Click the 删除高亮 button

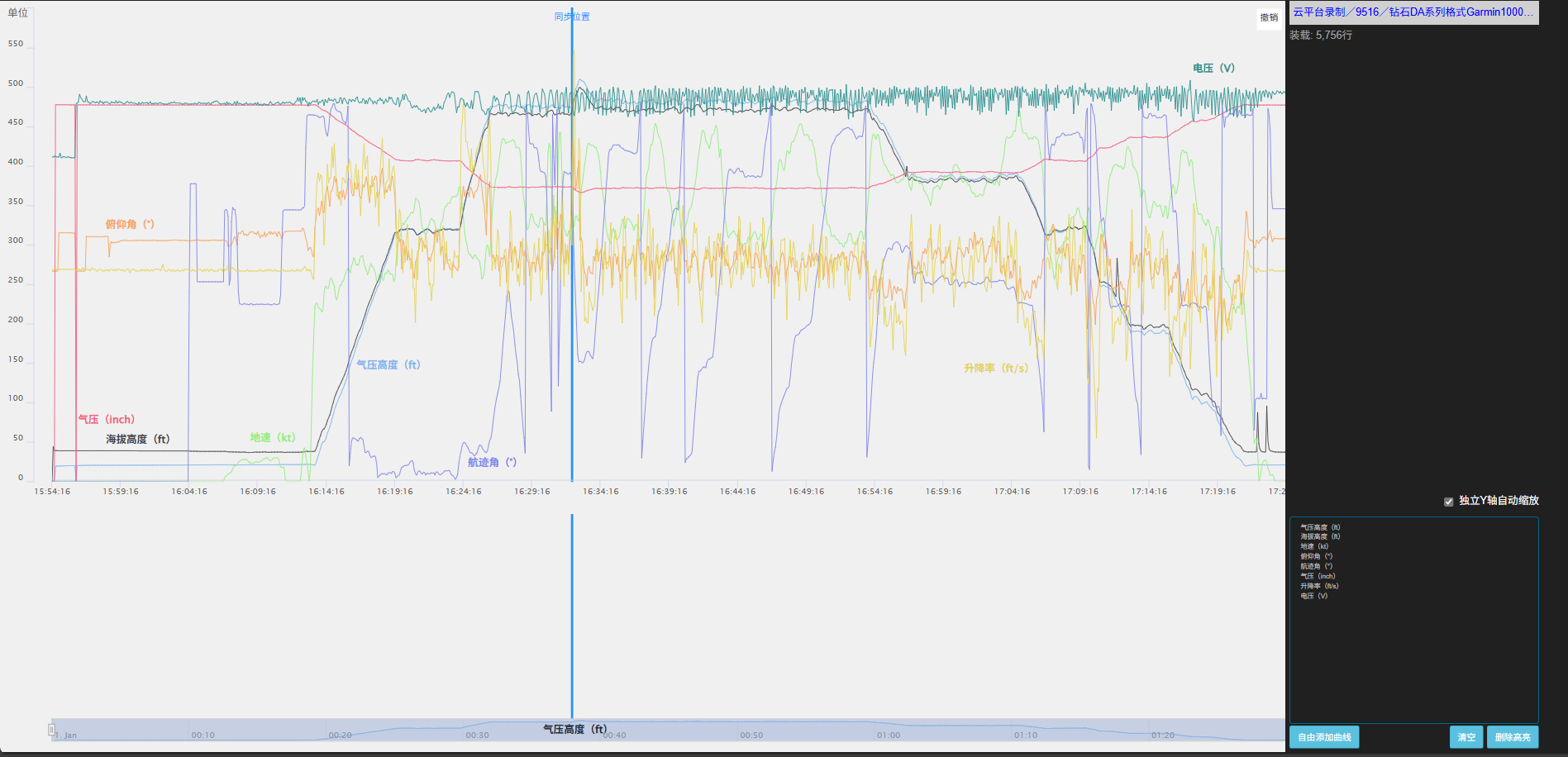click(1512, 737)
